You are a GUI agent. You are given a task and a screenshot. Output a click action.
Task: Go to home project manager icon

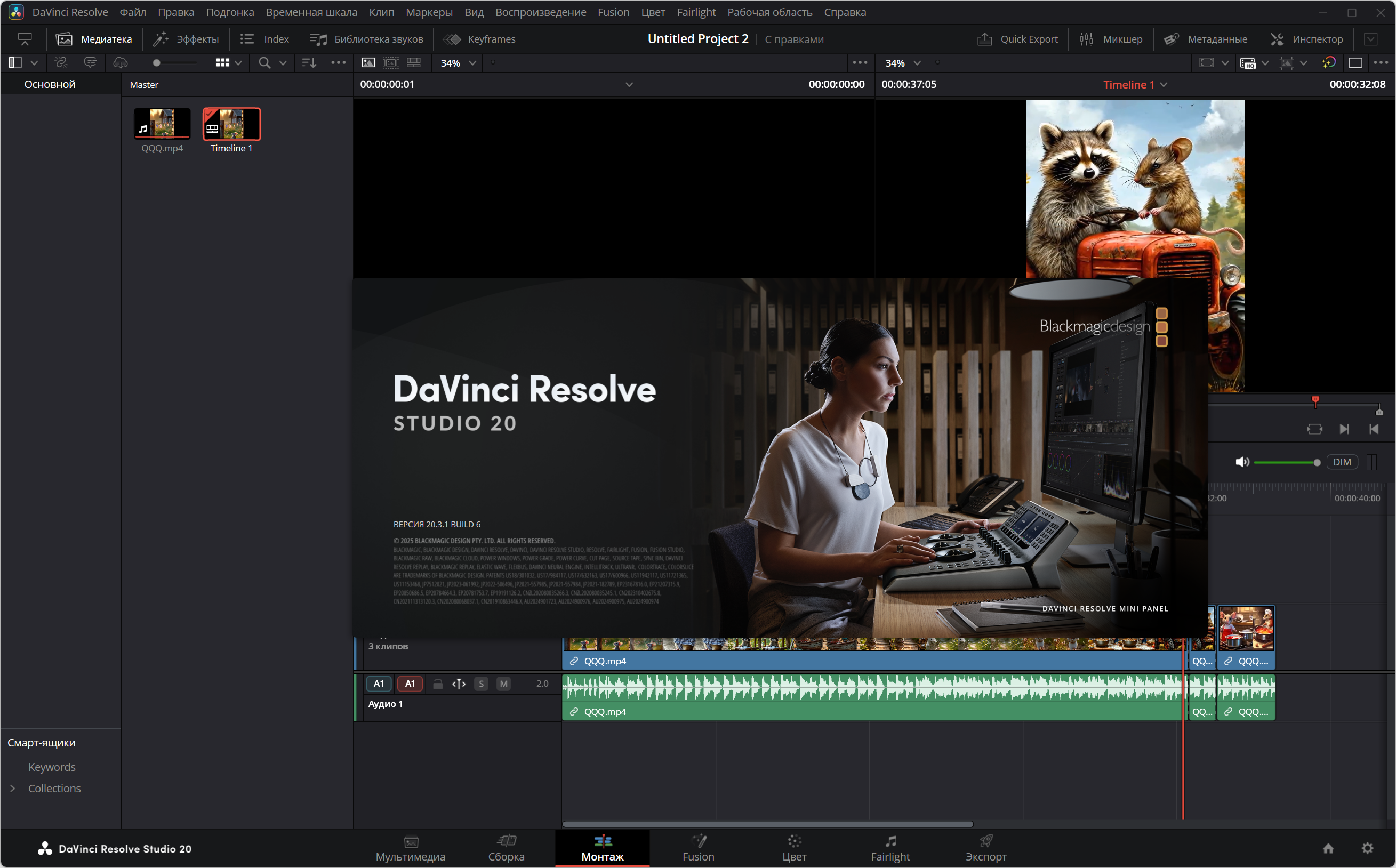tap(1328, 848)
